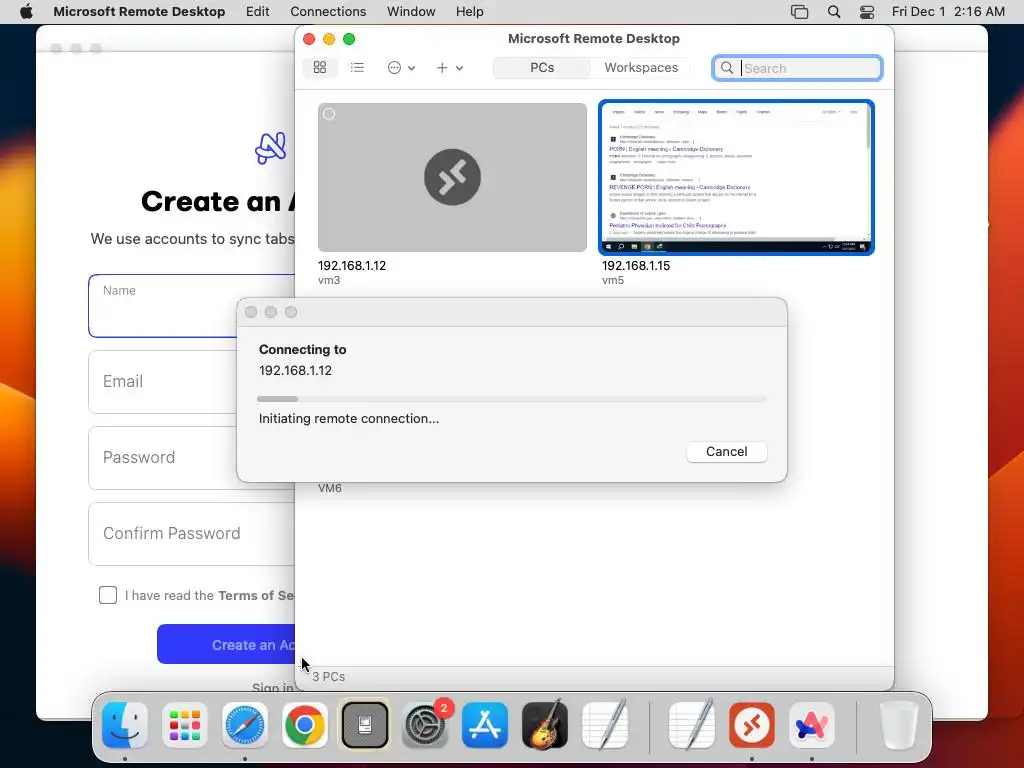1024x768 pixels.
Task: Click the date and time in menu bar
Action: (x=948, y=11)
